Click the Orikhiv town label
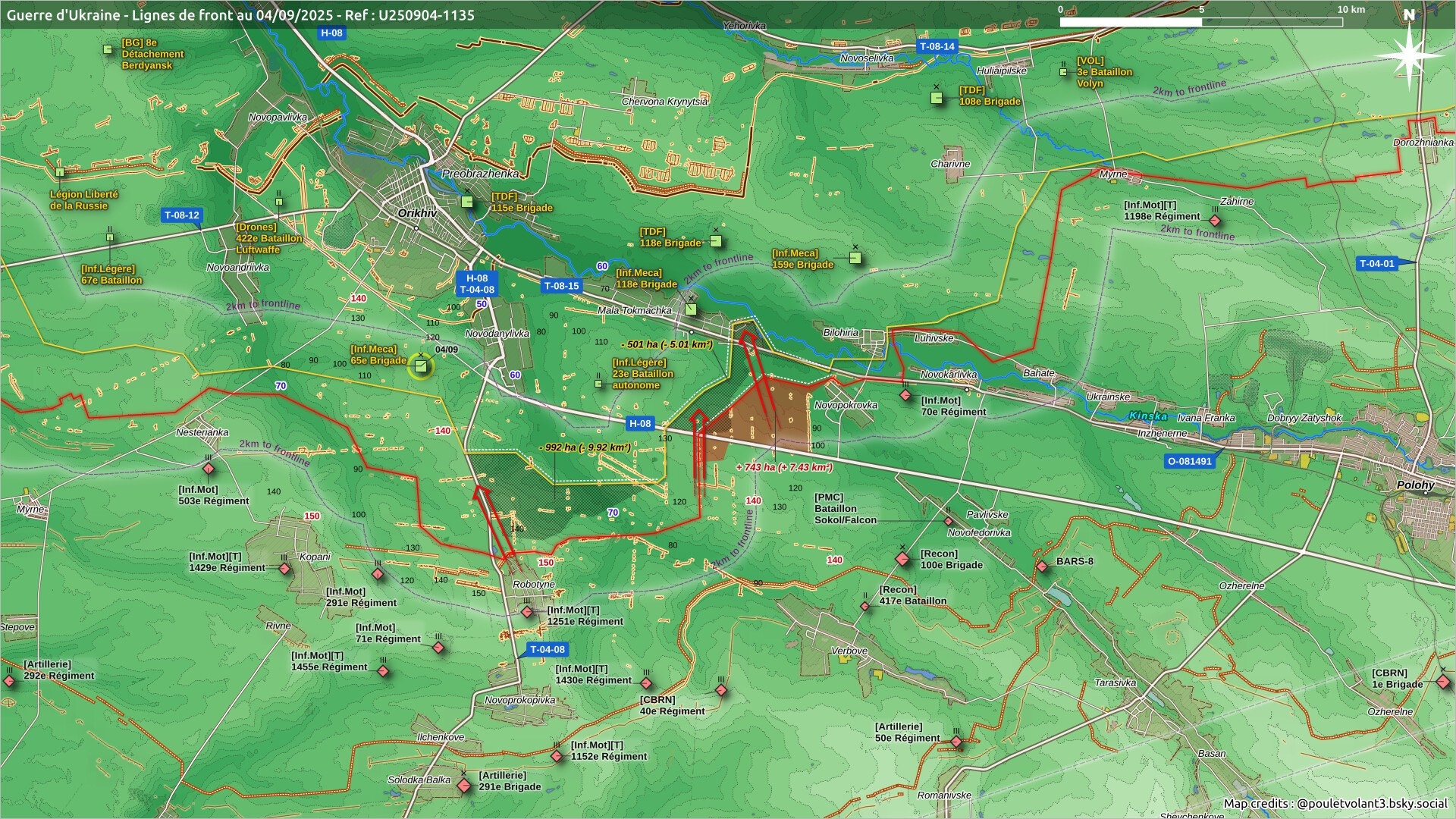The height and width of the screenshot is (819, 1456). pos(417,214)
